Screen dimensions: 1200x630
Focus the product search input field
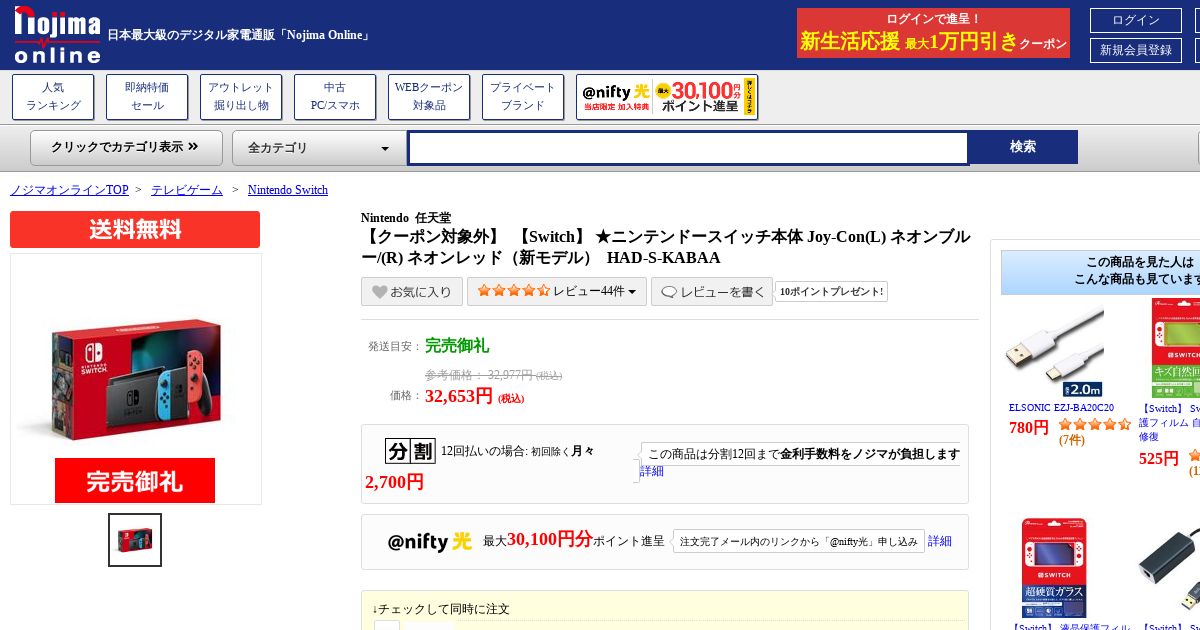688,148
